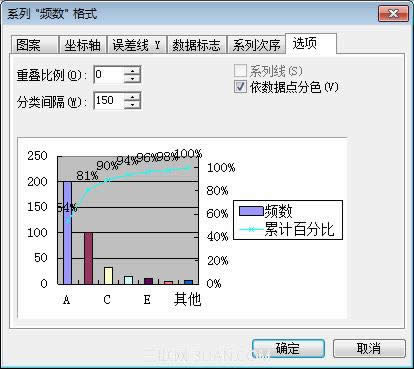This screenshot has width=414, height=369.
Task: Decrease 重叠比例 with down spinner arrow
Action: coord(132,79)
